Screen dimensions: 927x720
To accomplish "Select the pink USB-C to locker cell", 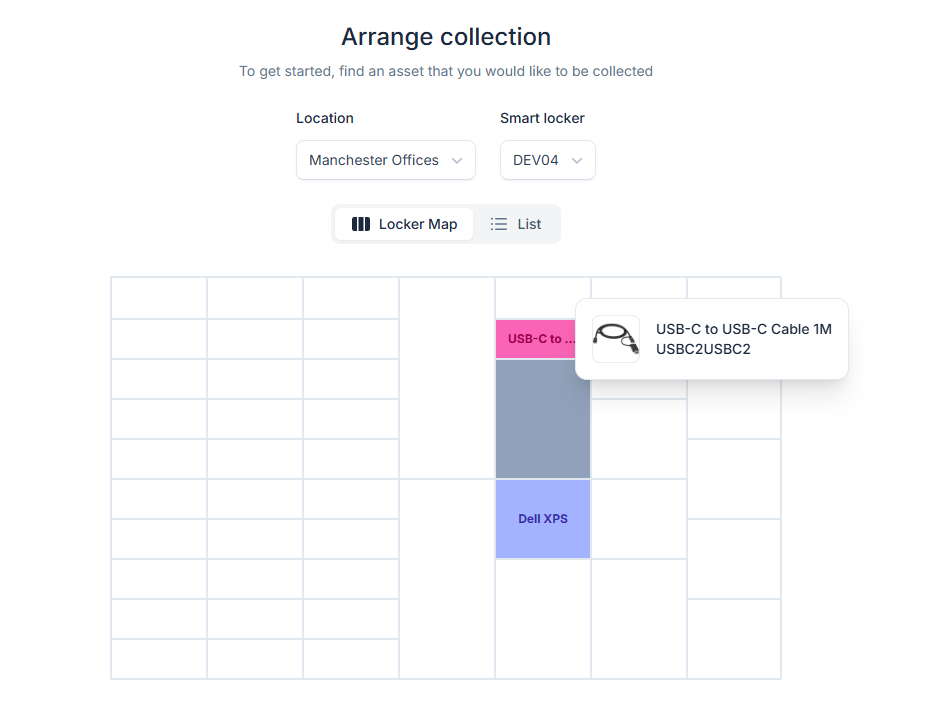I will pyautogui.click(x=536, y=339).
